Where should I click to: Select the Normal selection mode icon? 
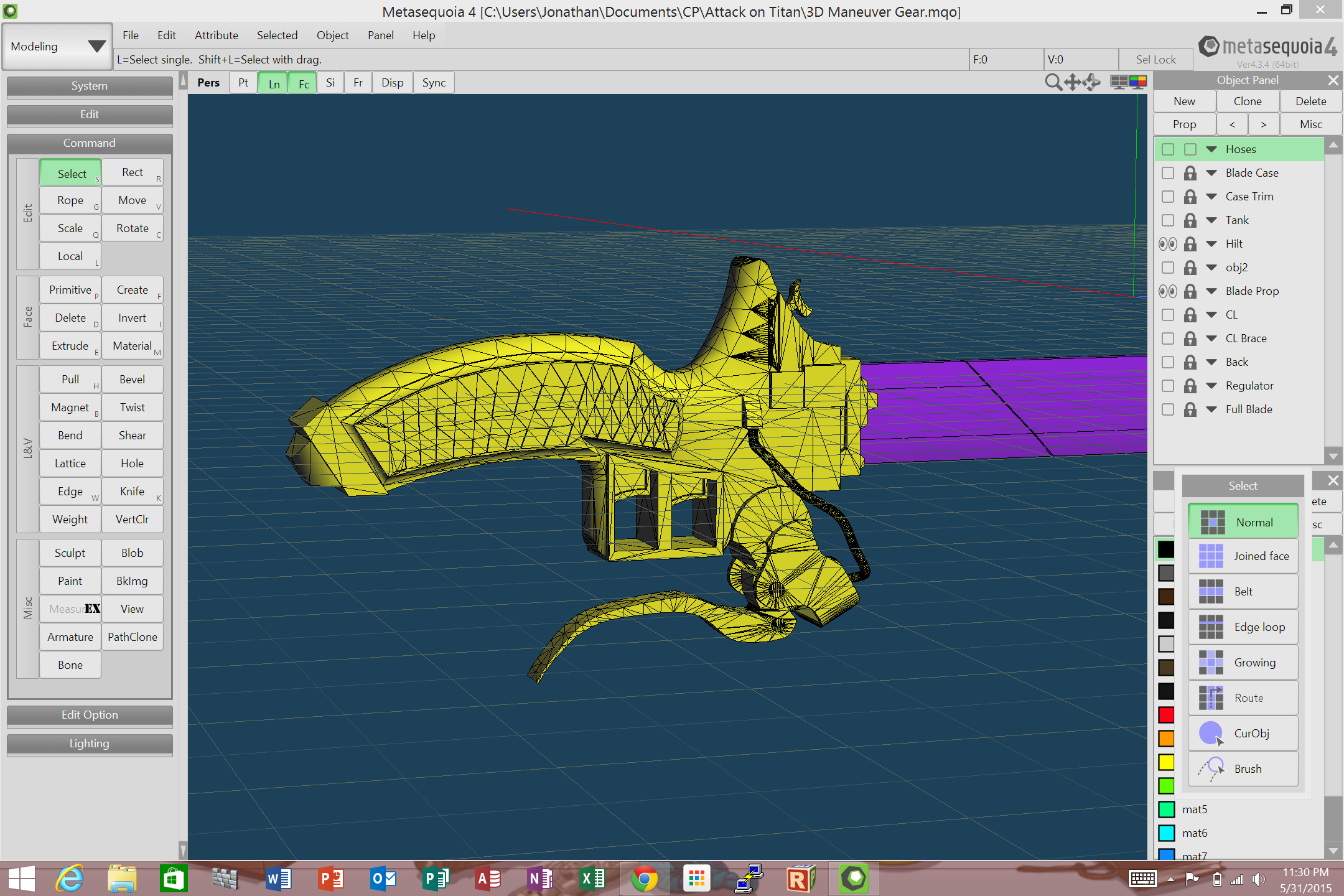pos(1212,522)
